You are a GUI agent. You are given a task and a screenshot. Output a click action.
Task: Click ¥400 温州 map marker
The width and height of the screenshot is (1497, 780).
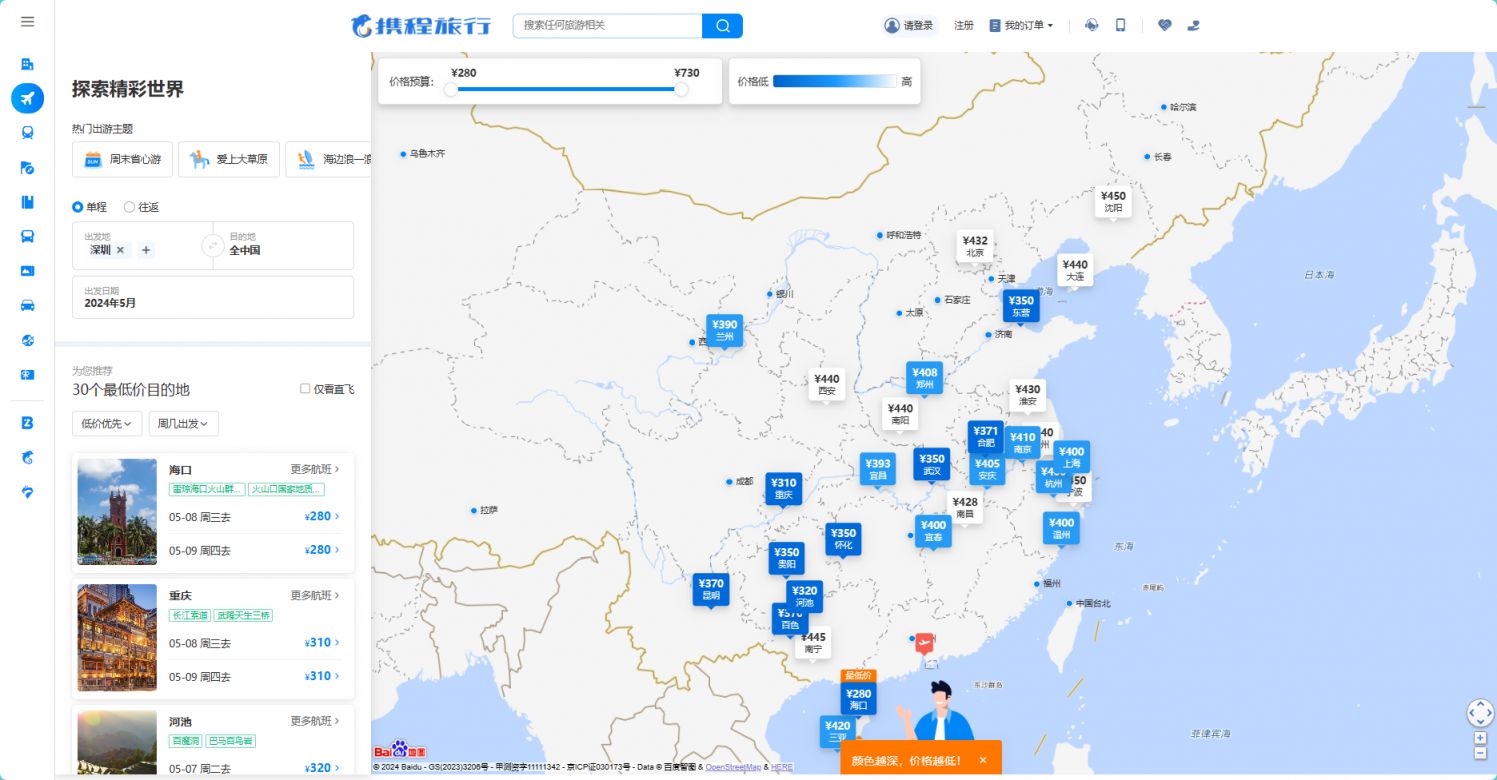click(x=1061, y=528)
